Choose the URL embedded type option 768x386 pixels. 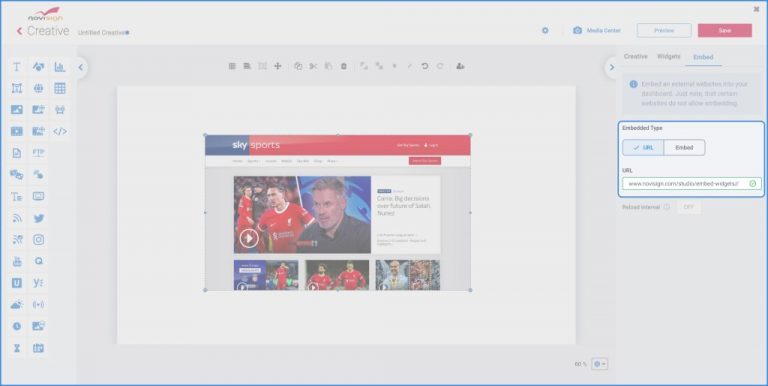tap(643, 147)
